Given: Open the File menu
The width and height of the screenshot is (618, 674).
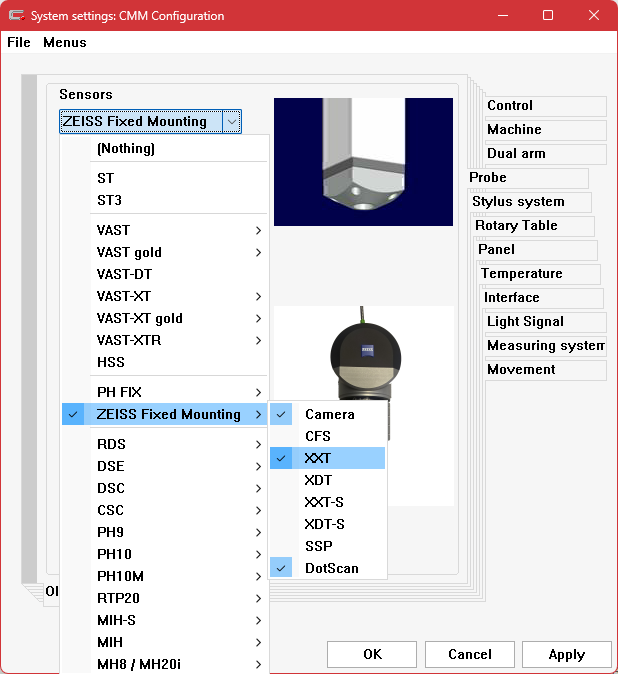Looking at the screenshot, I should click(19, 43).
